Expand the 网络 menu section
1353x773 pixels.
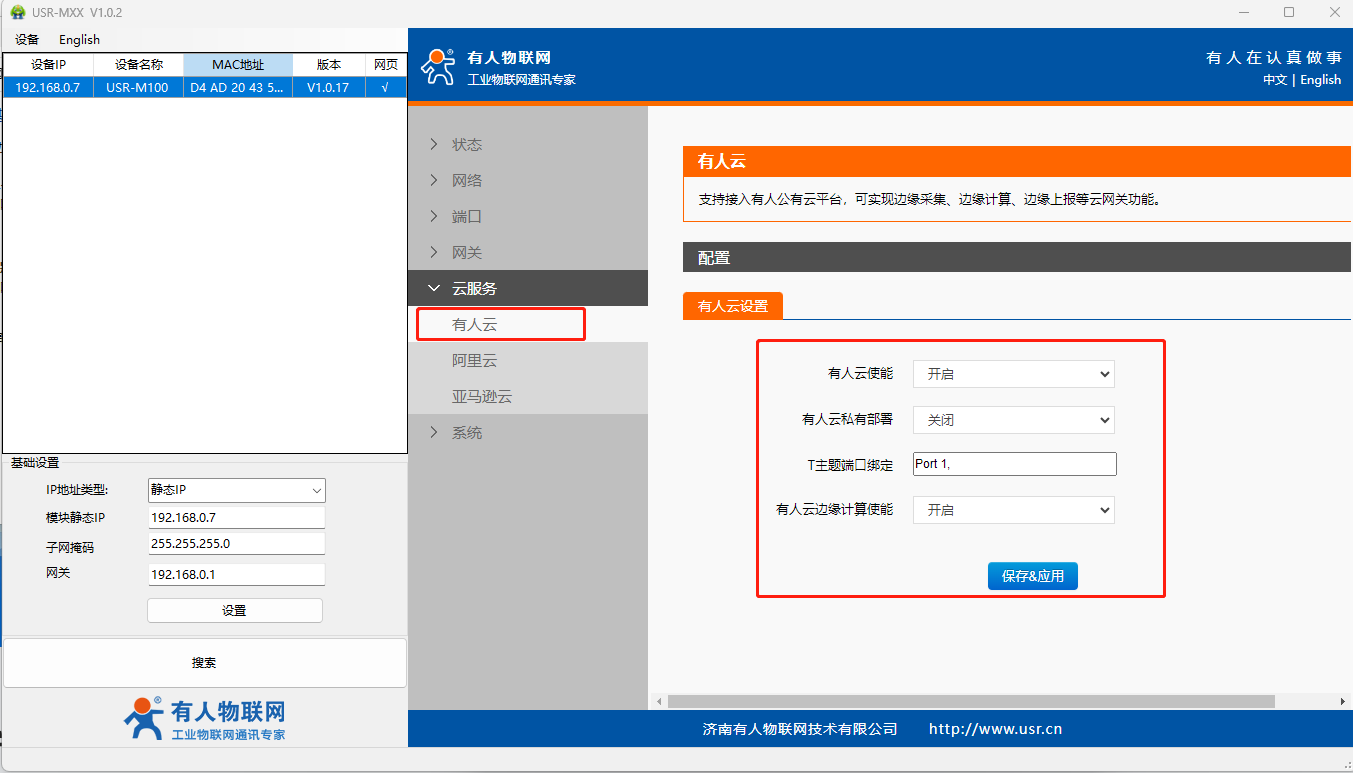click(466, 180)
